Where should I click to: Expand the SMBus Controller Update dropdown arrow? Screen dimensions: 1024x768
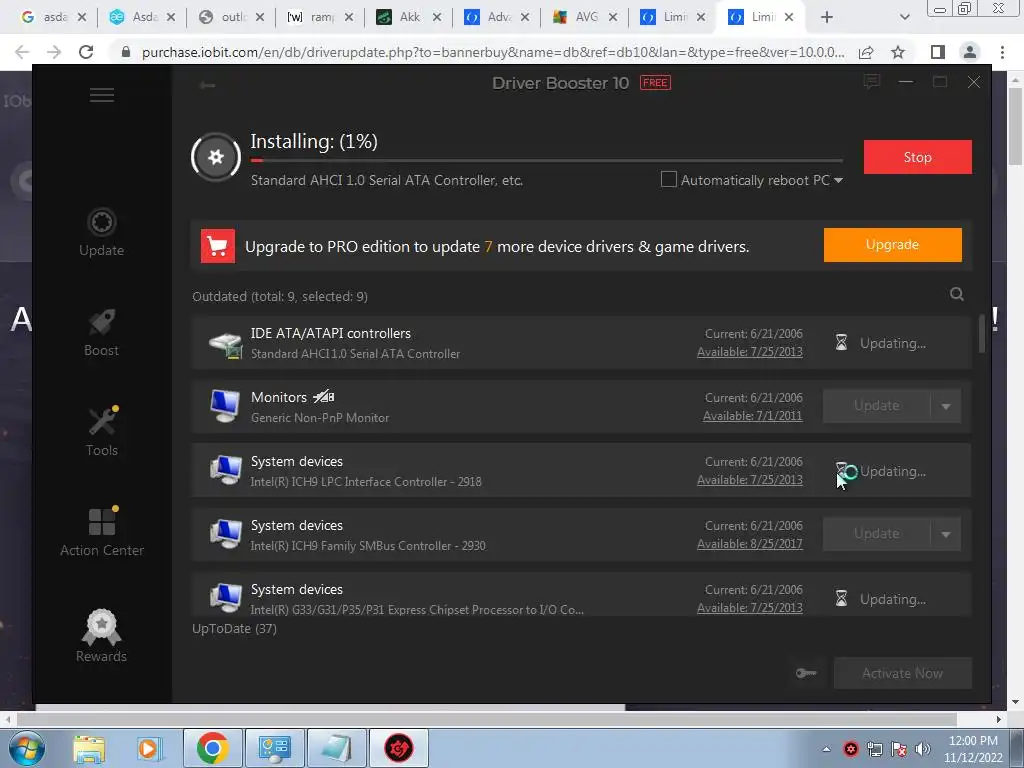tap(946, 534)
